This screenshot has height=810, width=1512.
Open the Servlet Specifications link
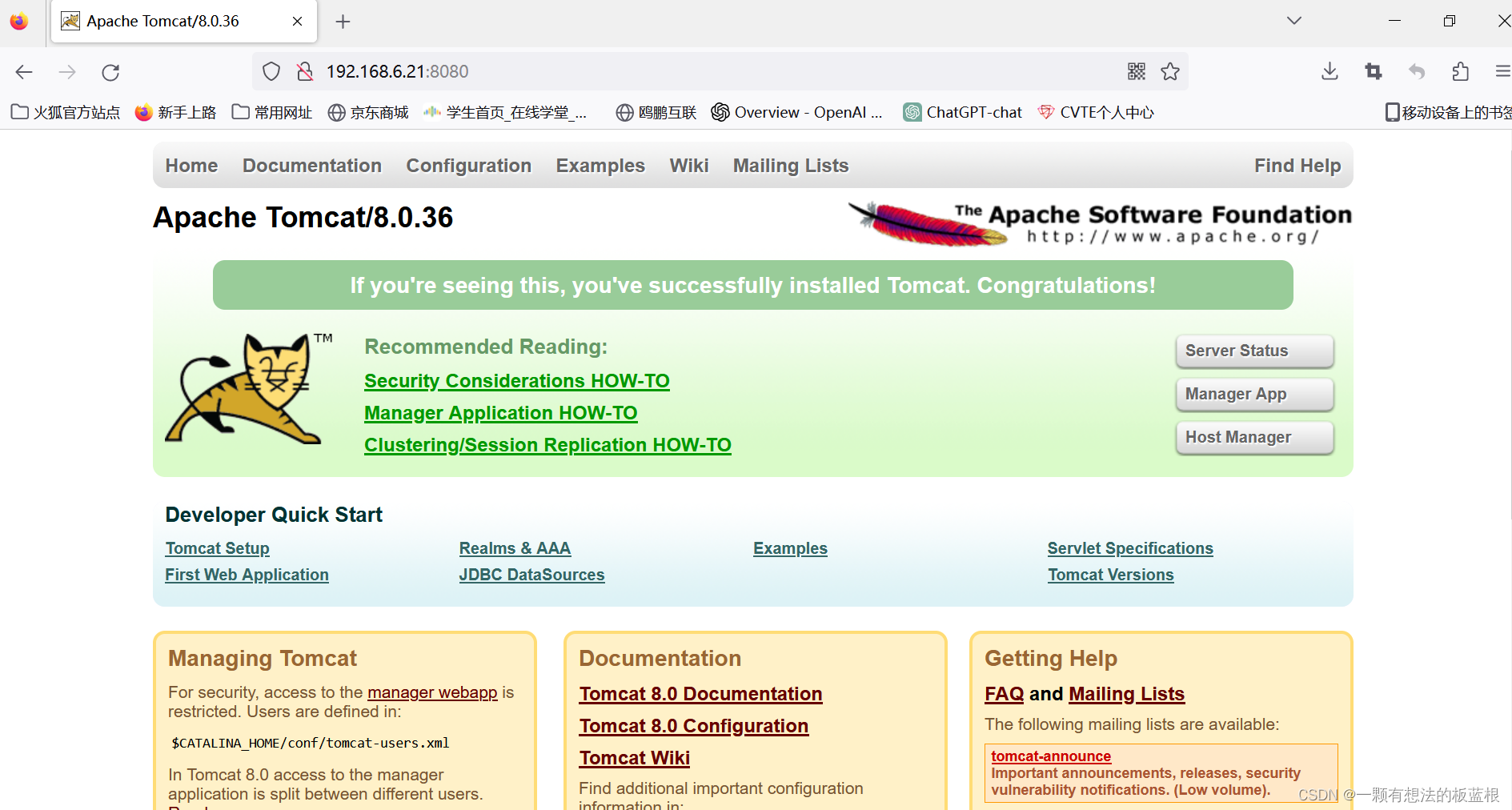click(1130, 548)
